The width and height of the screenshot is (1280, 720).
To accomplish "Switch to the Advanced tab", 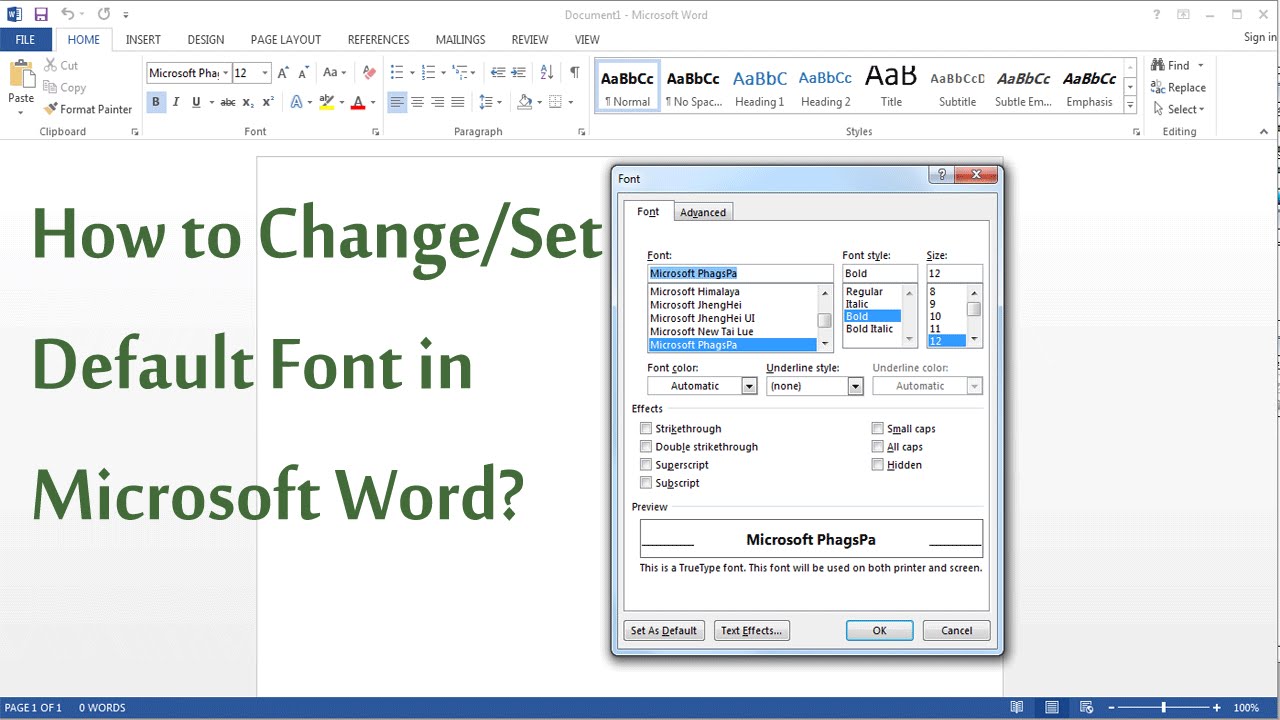I will click(x=703, y=212).
